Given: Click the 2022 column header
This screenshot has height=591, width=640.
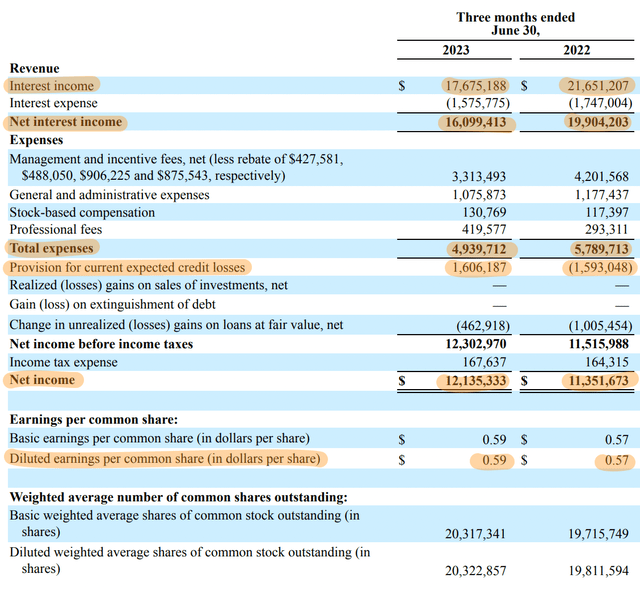Looking at the screenshot, I should (x=577, y=50).
